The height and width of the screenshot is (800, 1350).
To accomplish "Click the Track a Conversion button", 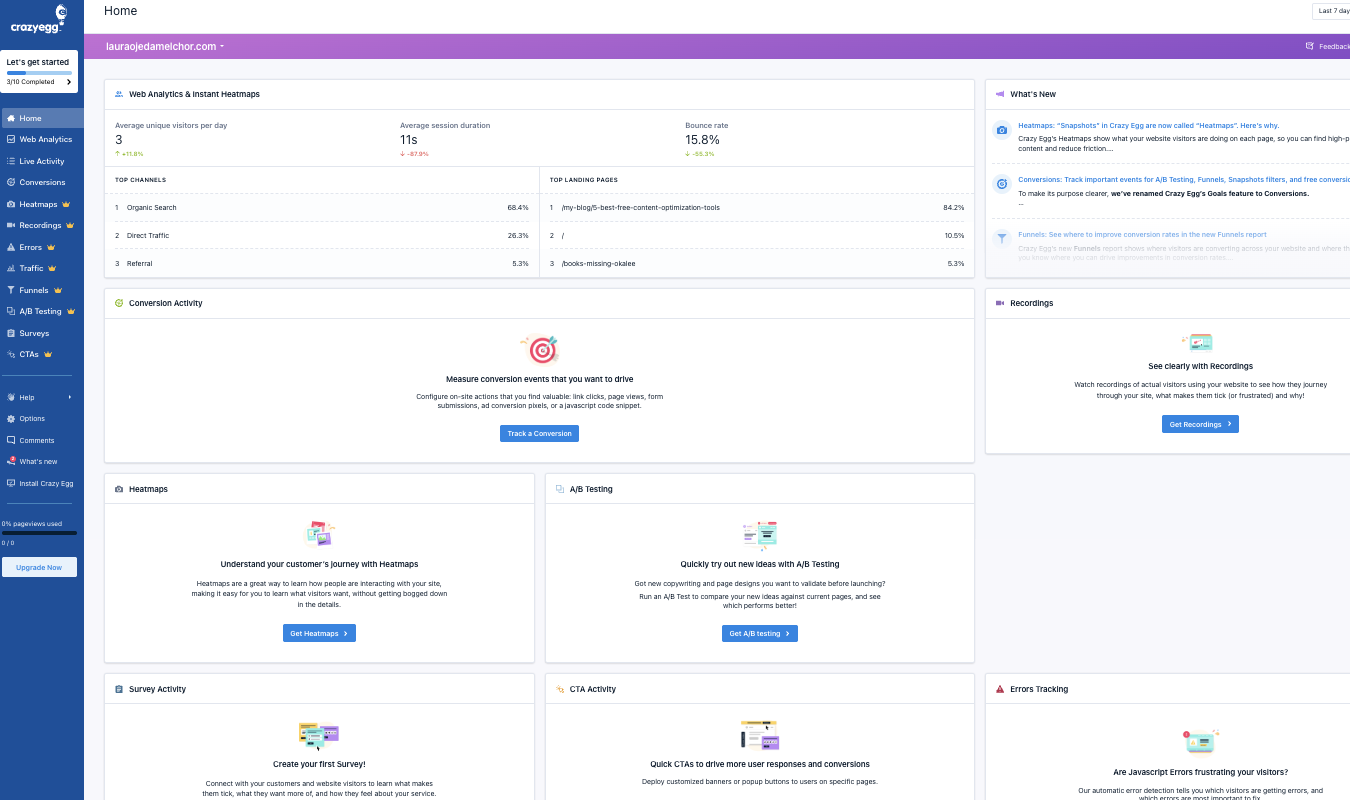I will (x=539, y=433).
